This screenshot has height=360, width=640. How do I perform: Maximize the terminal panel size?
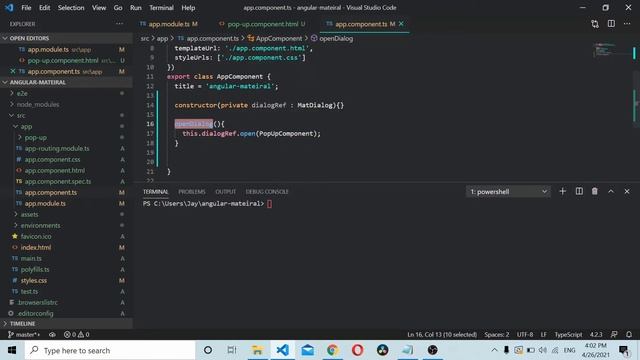tap(611, 191)
